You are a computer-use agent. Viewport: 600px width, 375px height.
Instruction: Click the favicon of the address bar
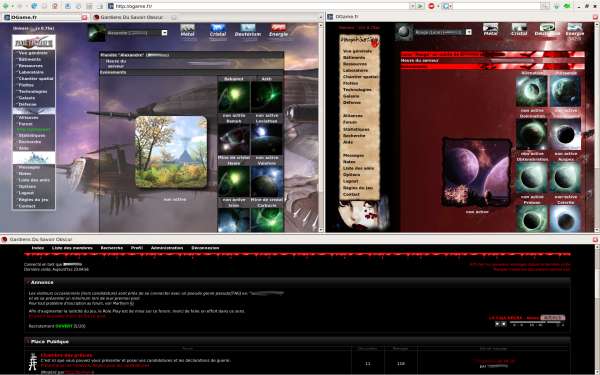pos(111,6)
